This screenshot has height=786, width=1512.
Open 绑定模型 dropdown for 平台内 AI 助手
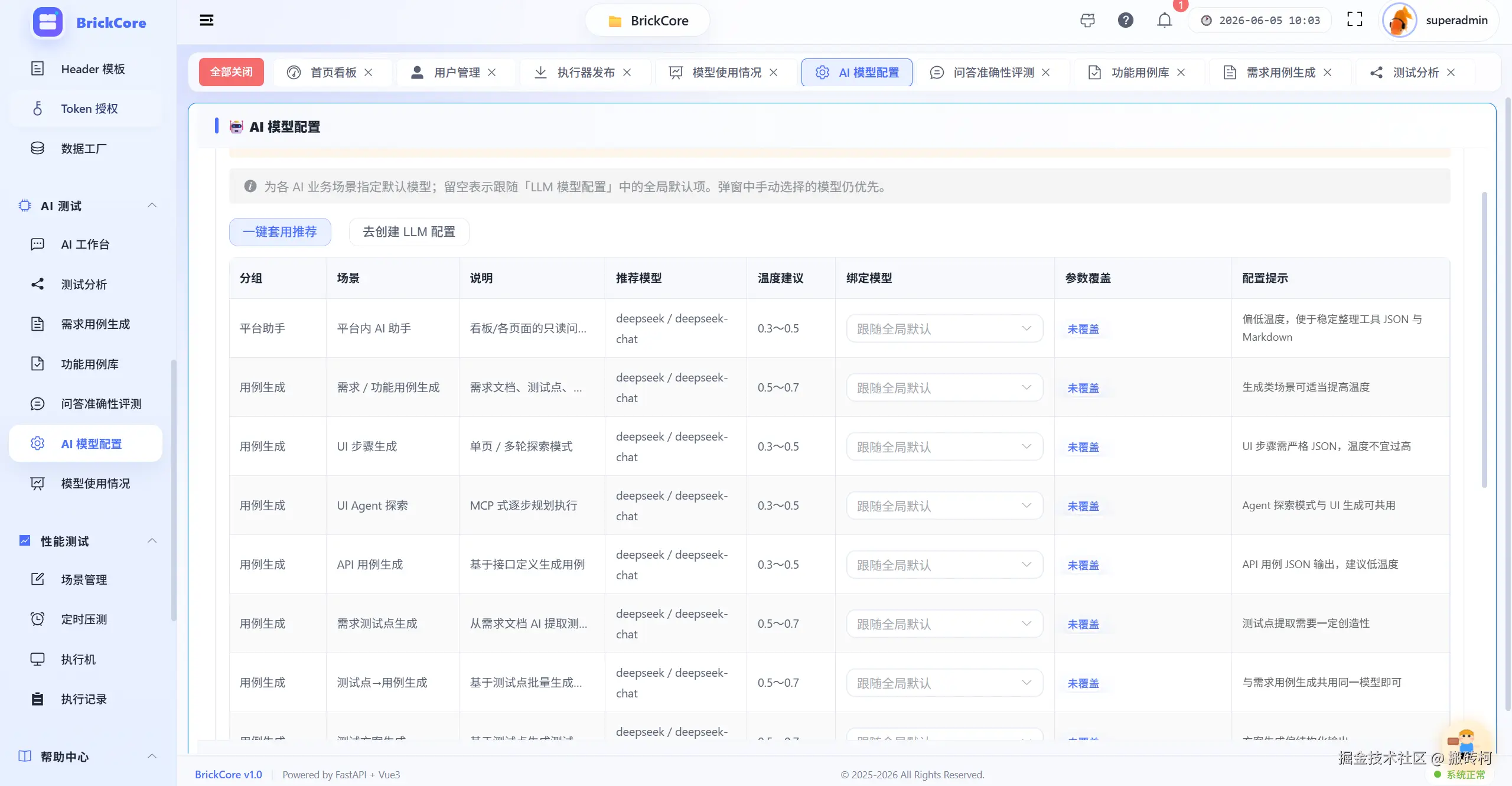[944, 328]
